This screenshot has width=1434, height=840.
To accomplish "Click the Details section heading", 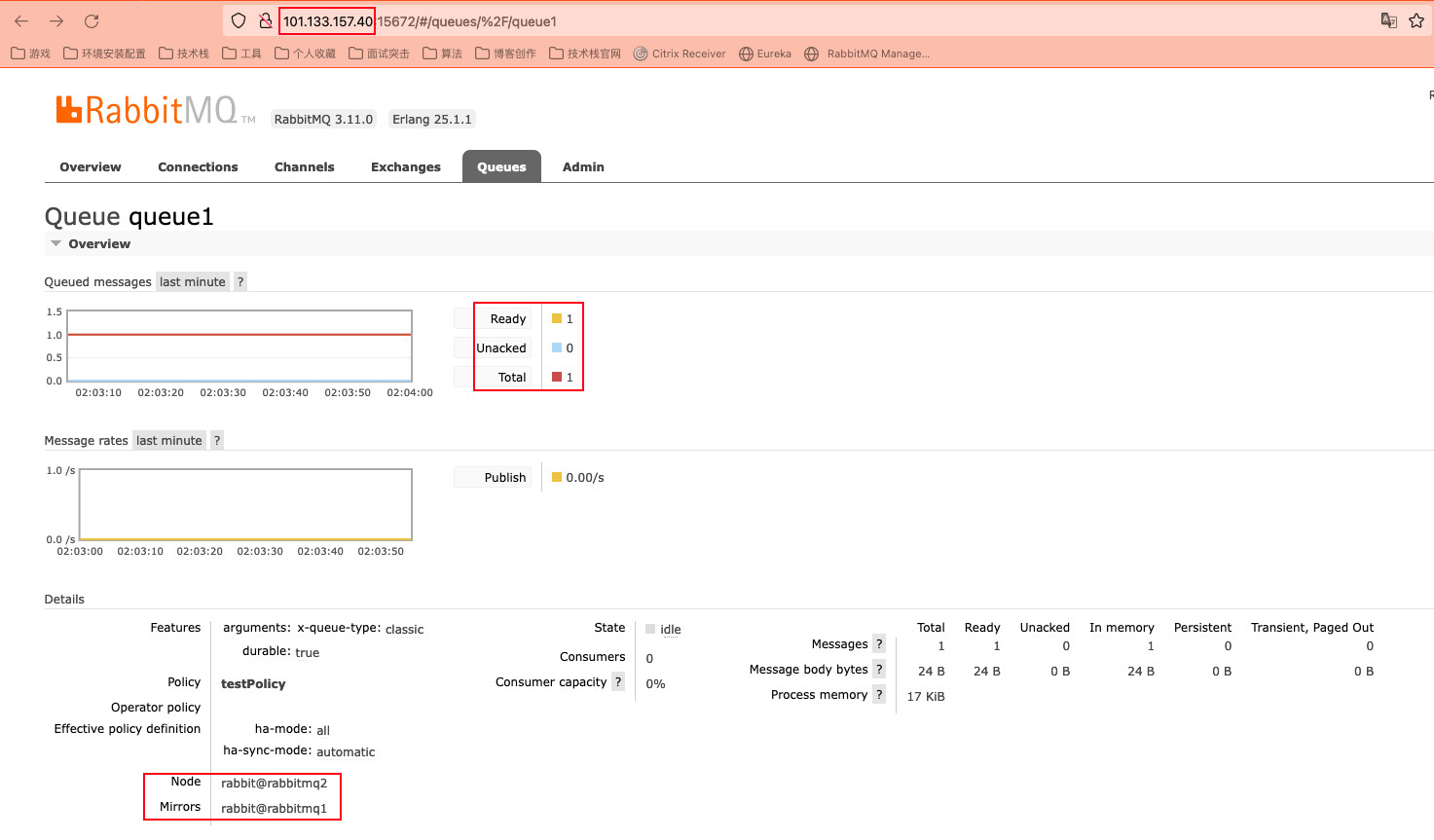I will click(x=64, y=599).
